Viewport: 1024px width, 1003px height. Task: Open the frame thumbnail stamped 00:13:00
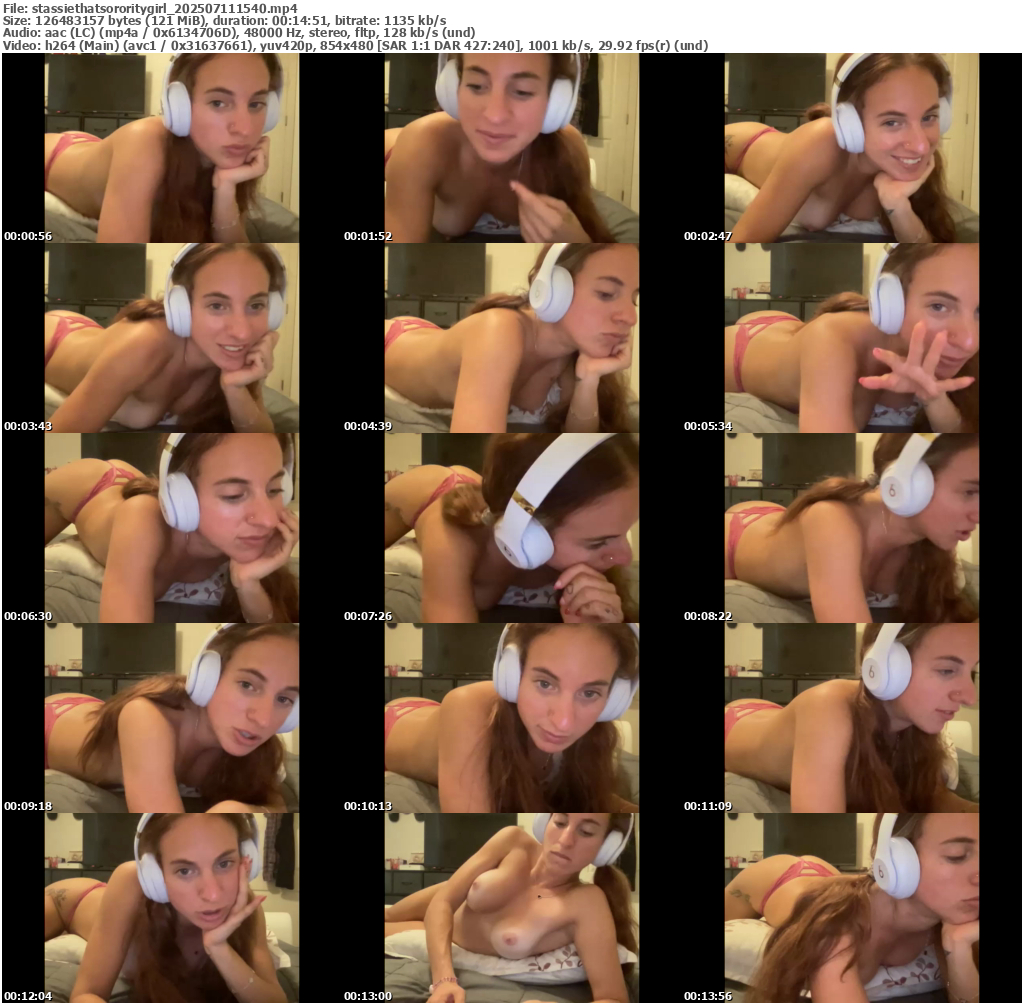pyautogui.click(x=512, y=908)
